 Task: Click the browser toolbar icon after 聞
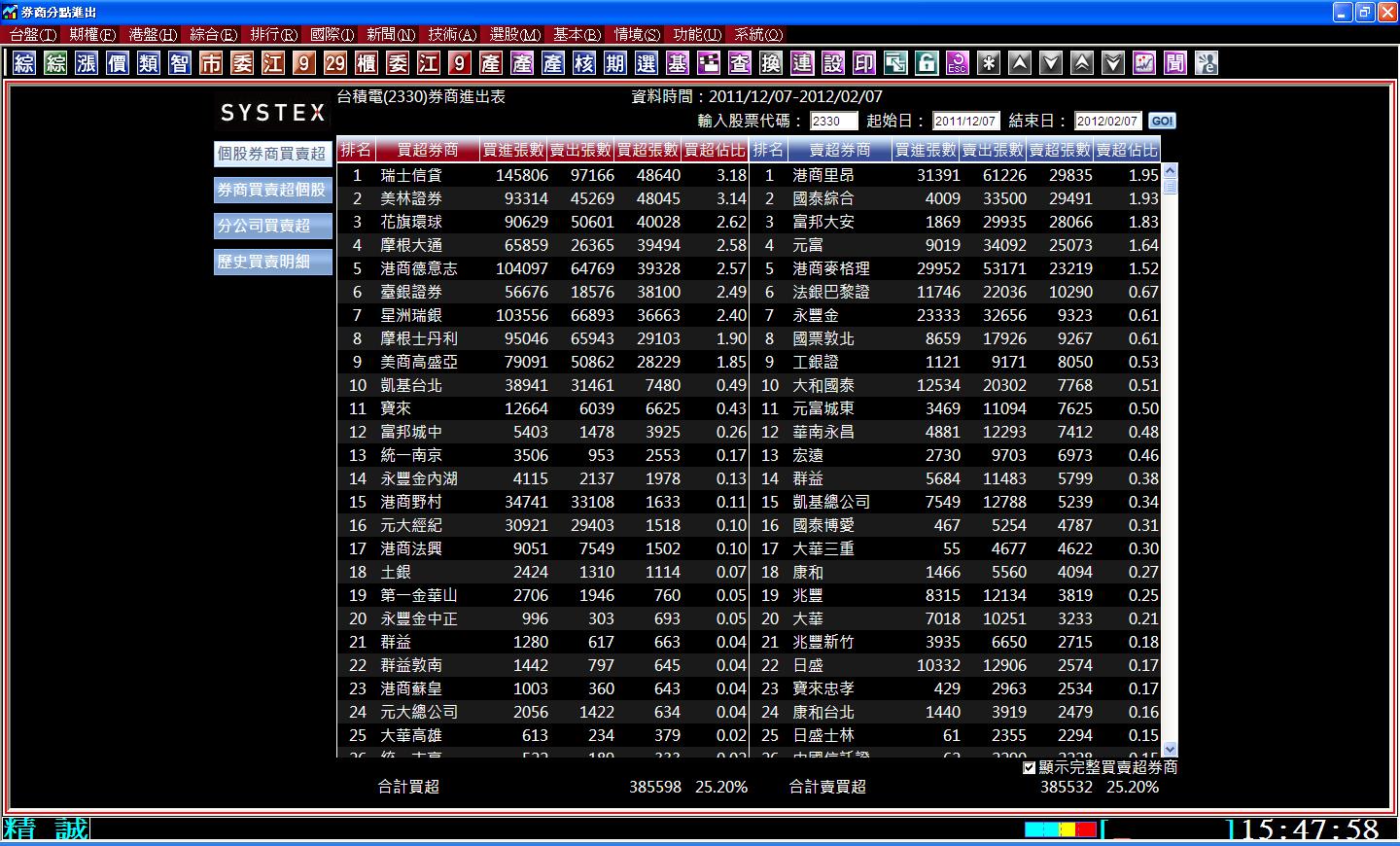(x=1207, y=63)
